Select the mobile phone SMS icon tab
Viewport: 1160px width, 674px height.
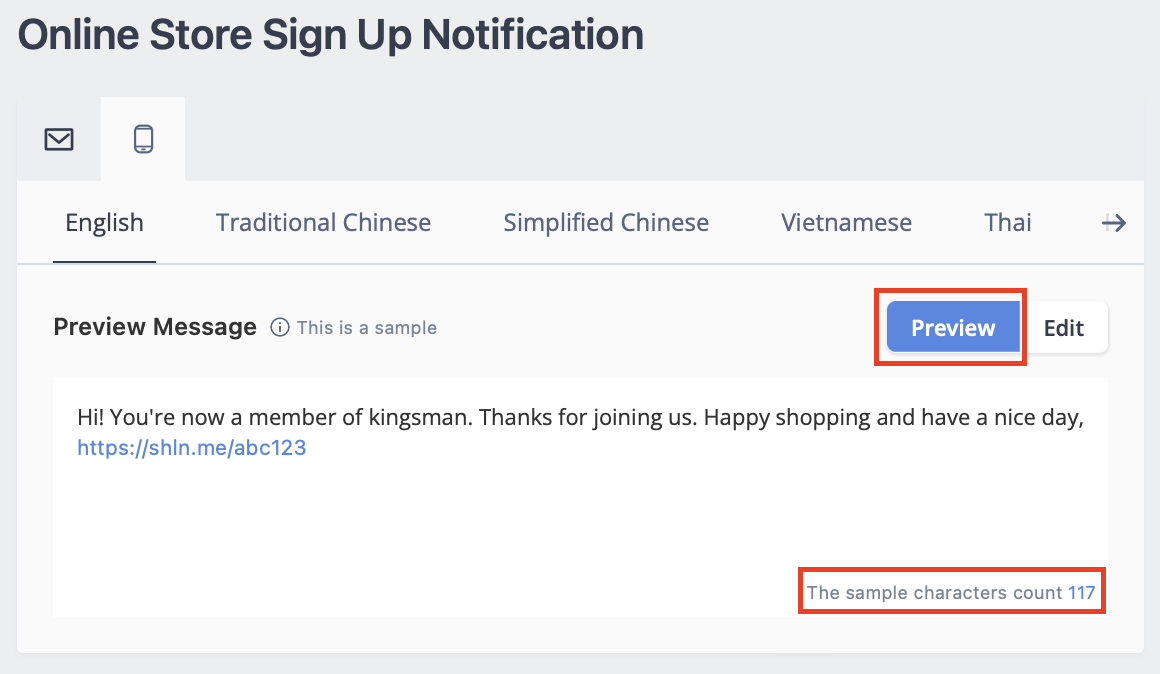pos(144,139)
